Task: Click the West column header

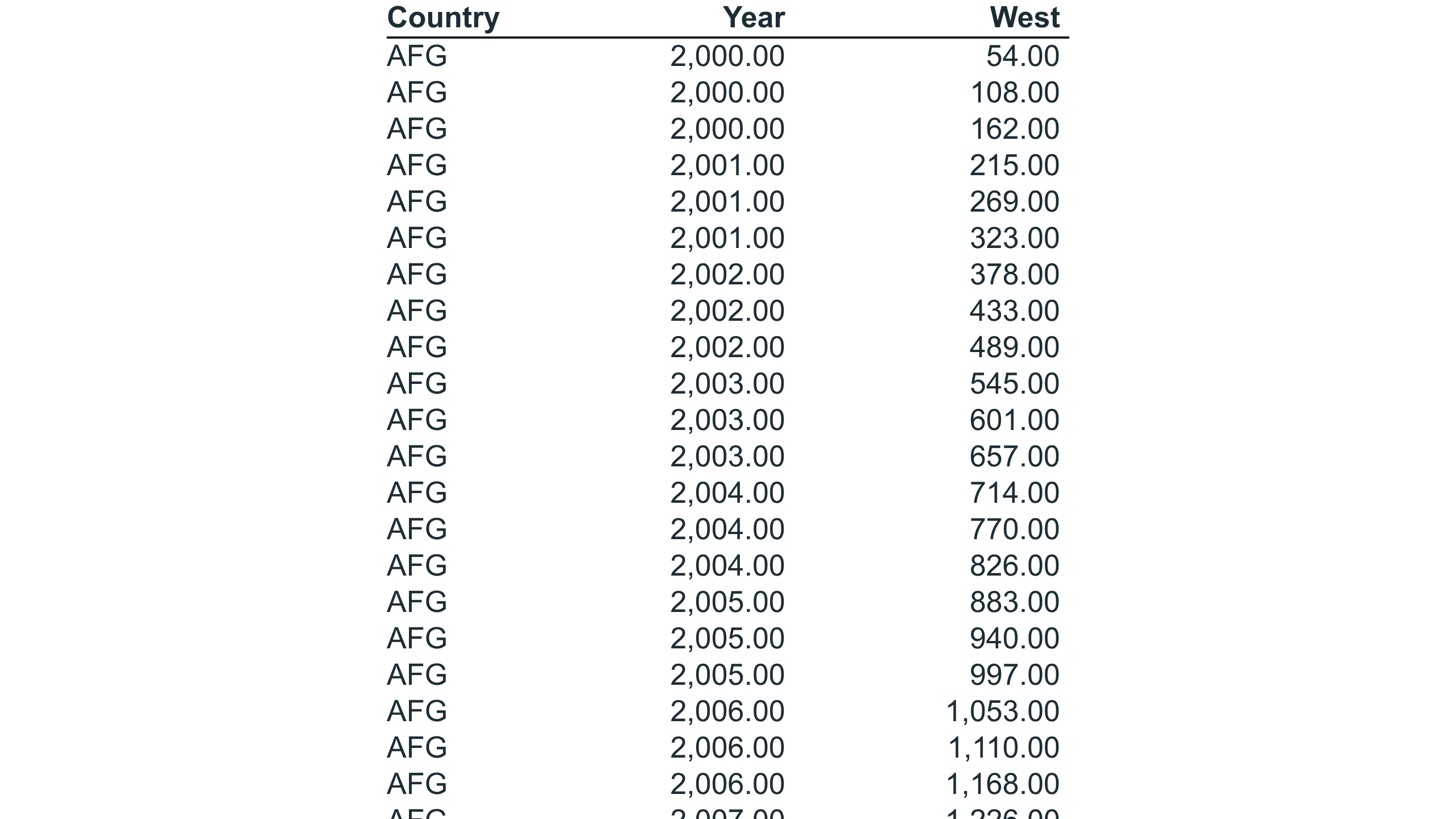Action: (1024, 18)
